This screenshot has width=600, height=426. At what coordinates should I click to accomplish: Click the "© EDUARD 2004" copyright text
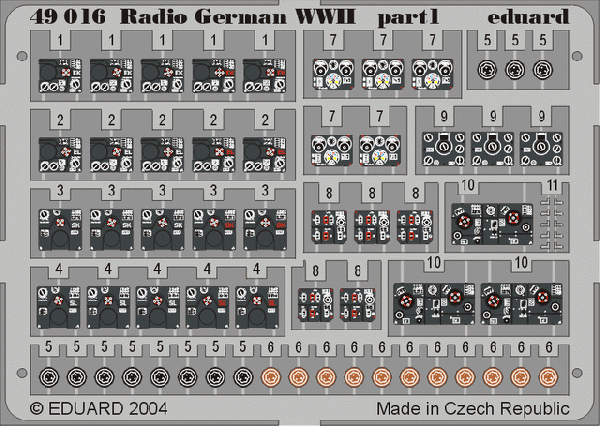[x=99, y=408]
